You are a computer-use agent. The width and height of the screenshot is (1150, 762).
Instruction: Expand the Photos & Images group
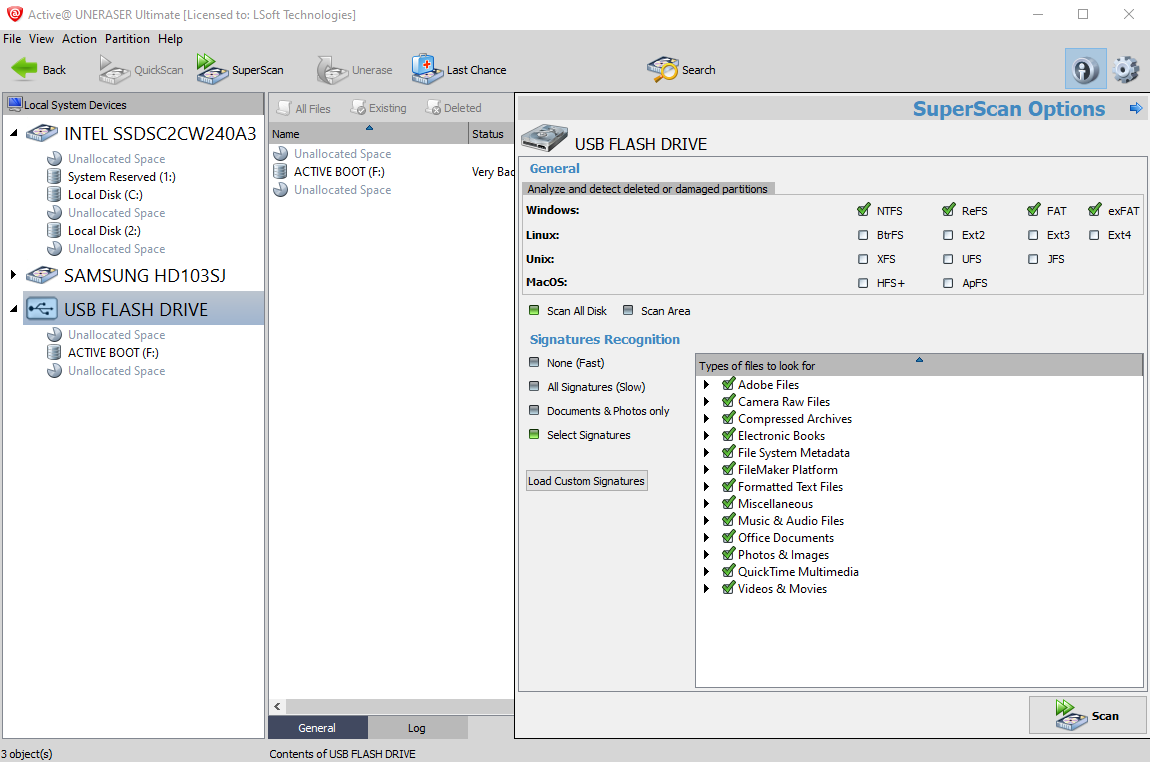click(x=706, y=554)
